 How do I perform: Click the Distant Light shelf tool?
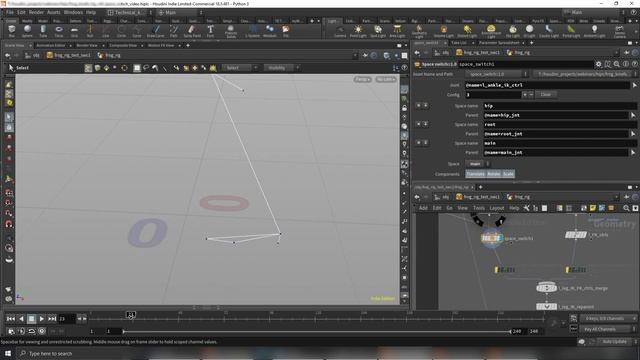coord(467,31)
